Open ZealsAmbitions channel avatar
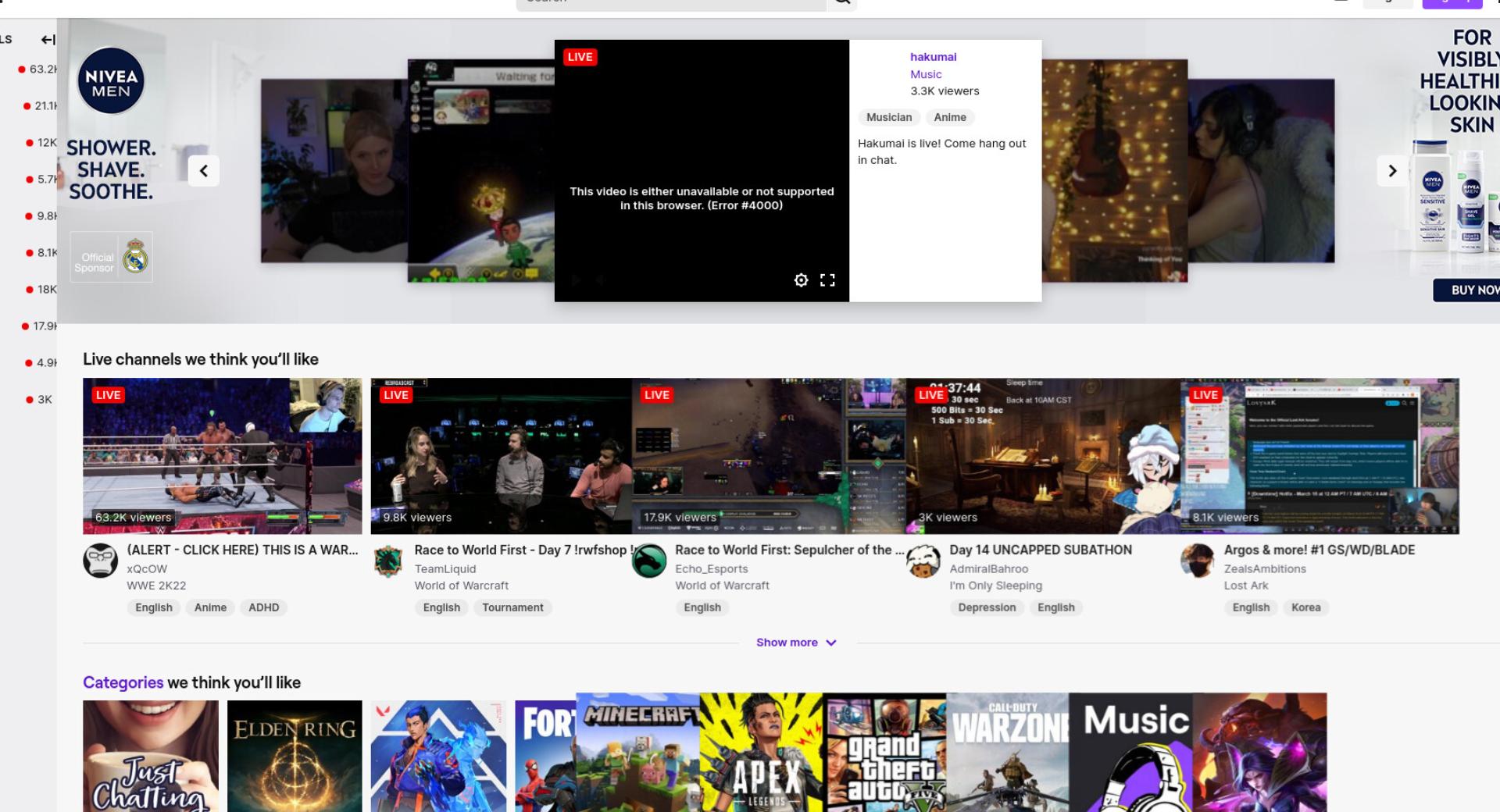Screen dimensions: 1500x812 1197,561
